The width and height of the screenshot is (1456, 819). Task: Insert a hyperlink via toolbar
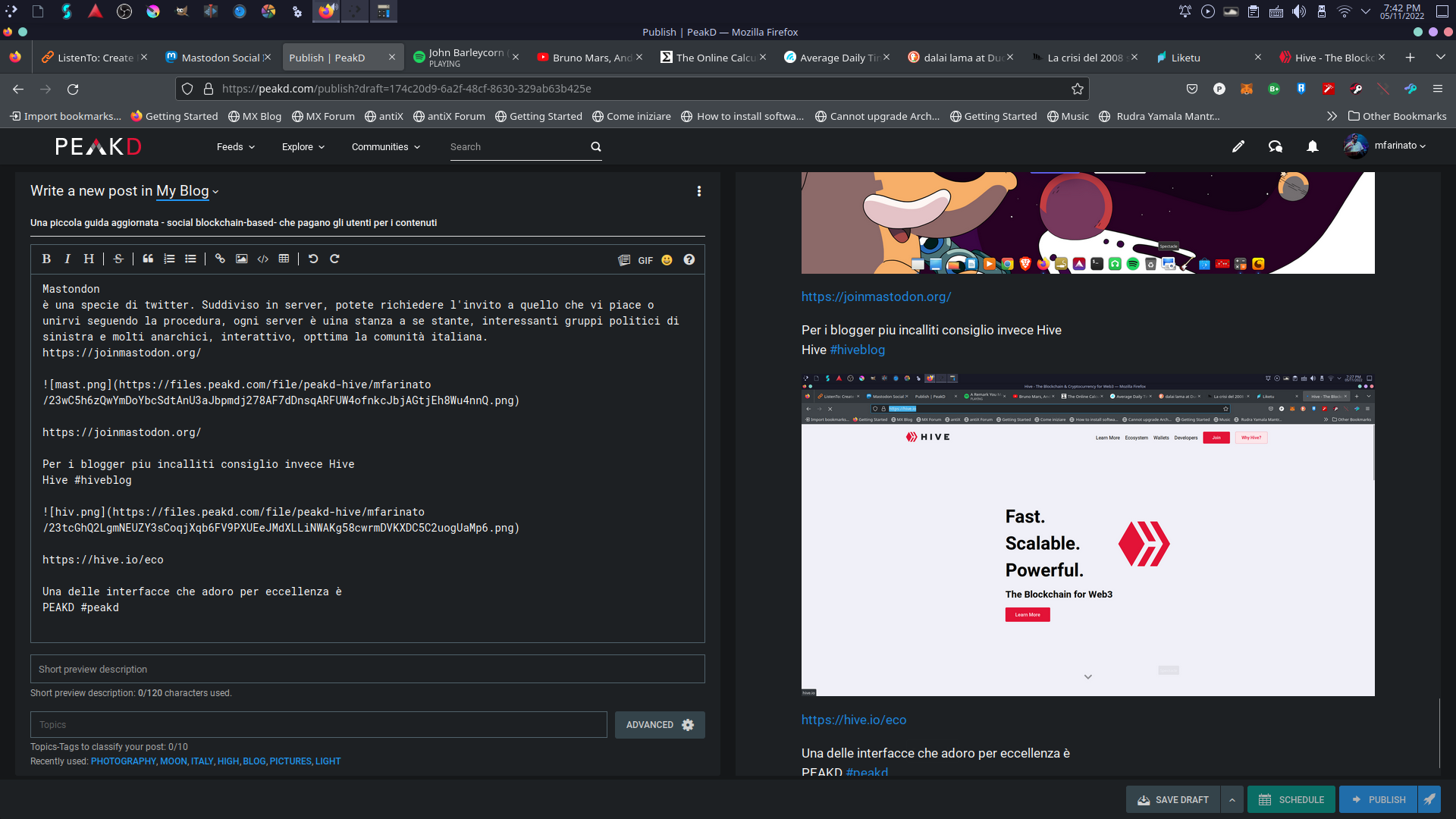tap(220, 259)
